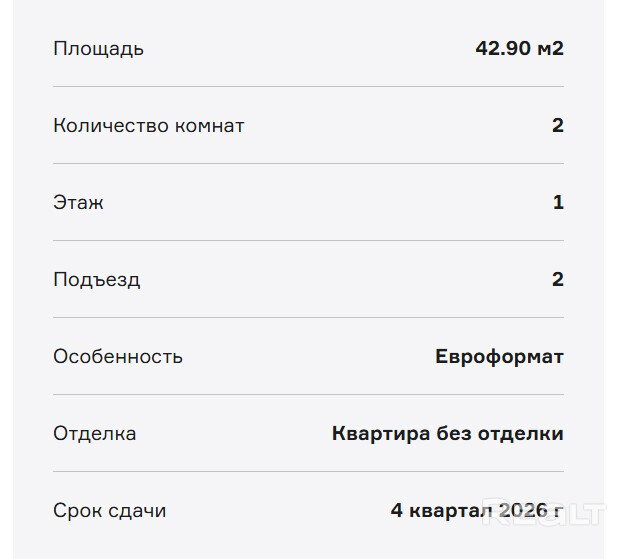Screen dimensions: 639x559
Task: Select the floor value 1
Action: pos(558,203)
